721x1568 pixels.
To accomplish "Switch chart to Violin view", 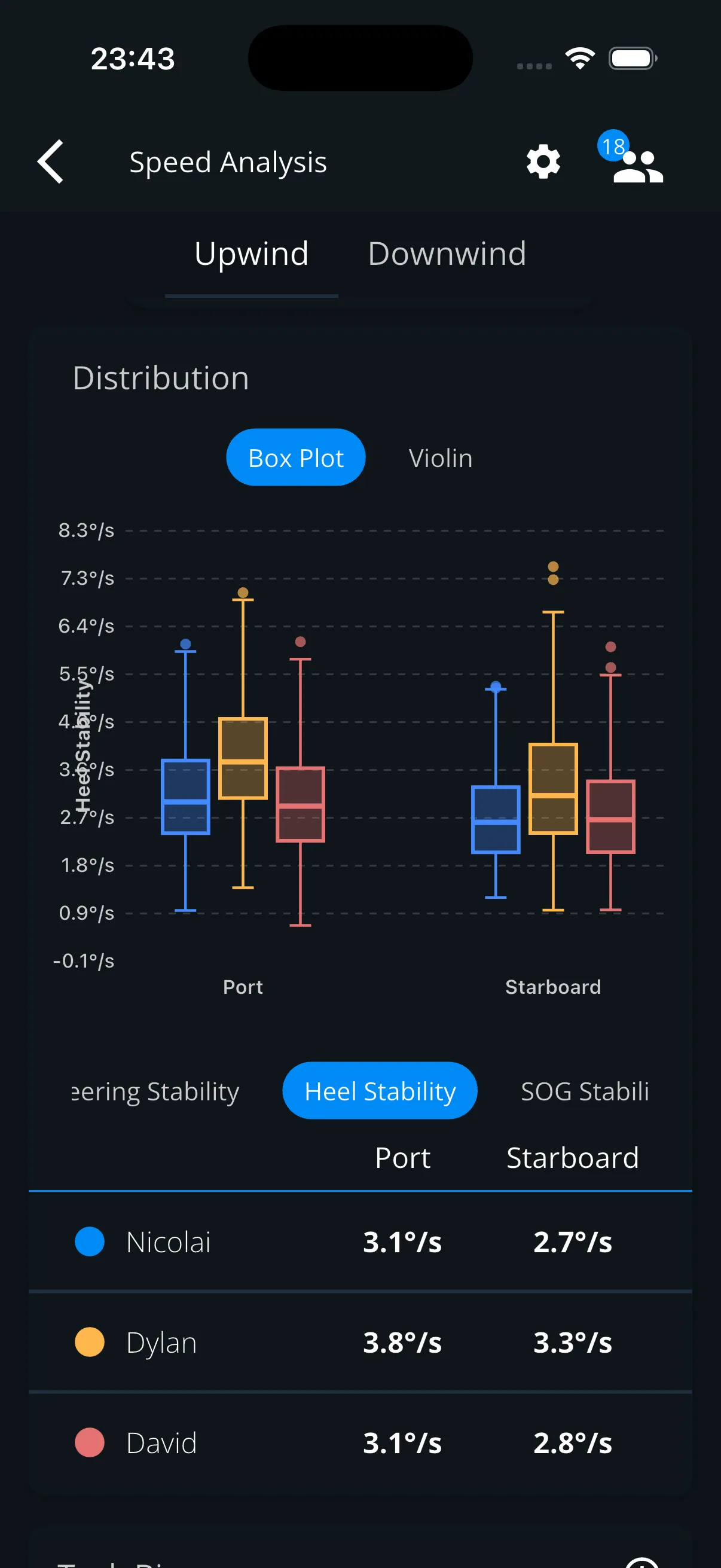I will click(440, 457).
